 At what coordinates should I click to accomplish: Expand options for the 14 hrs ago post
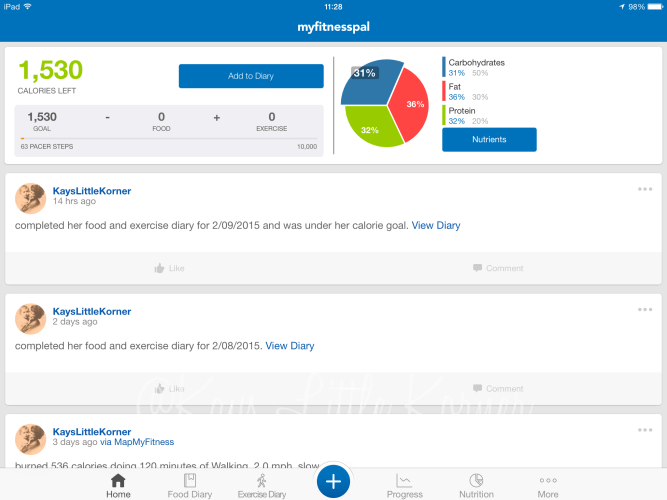pos(645,189)
